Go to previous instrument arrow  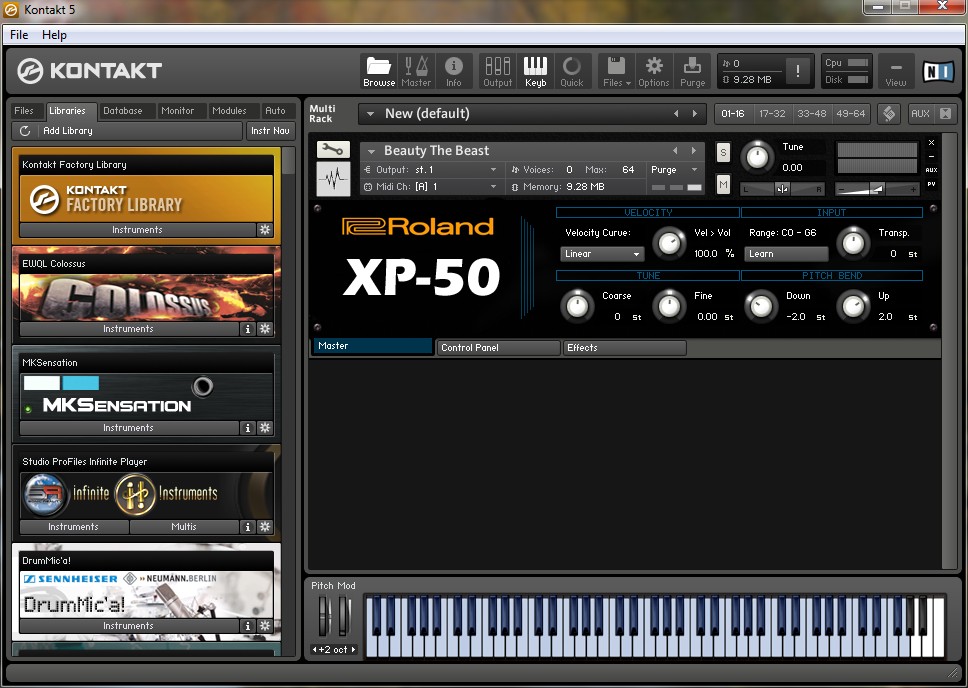(675, 151)
